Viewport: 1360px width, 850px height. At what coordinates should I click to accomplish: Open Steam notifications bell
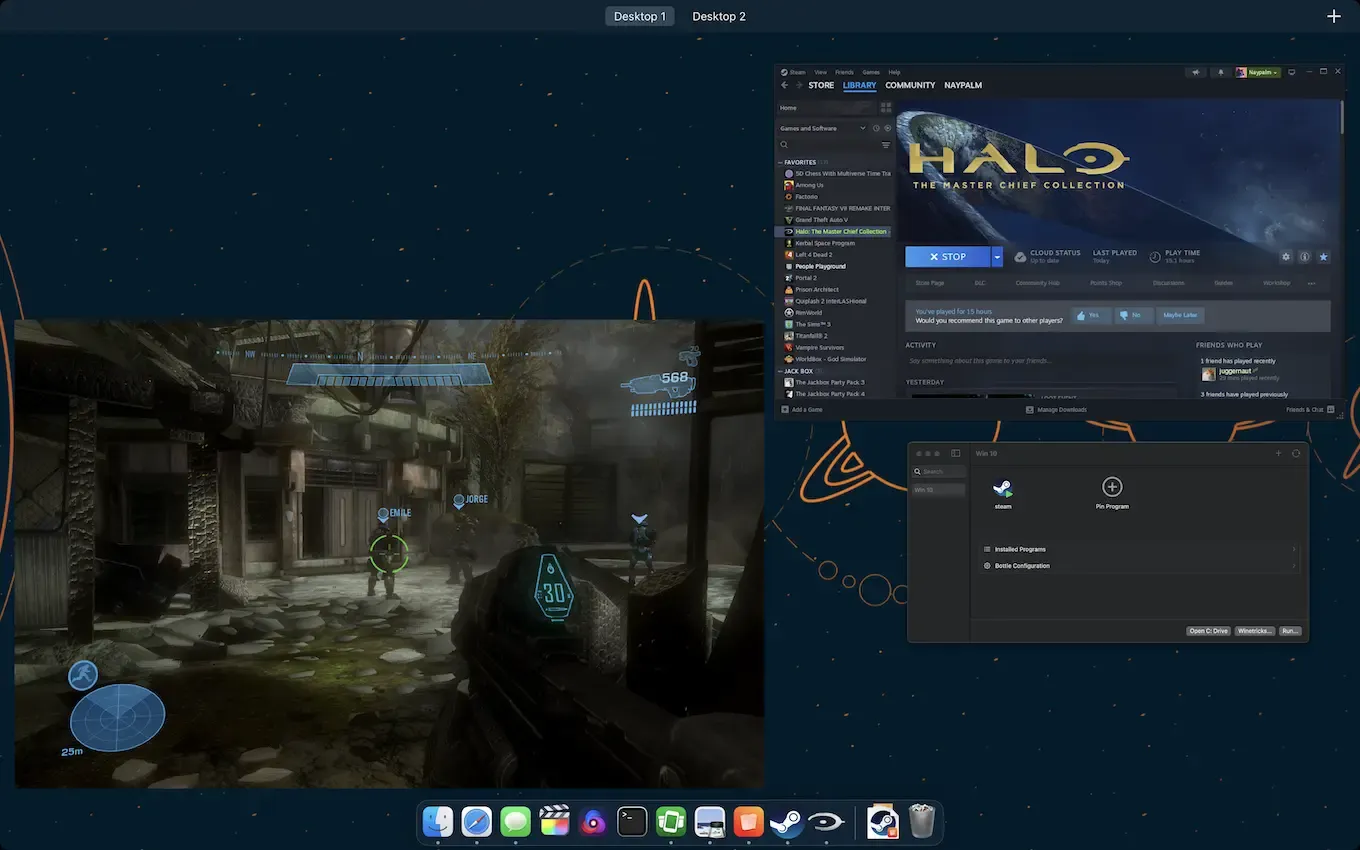(x=1220, y=72)
